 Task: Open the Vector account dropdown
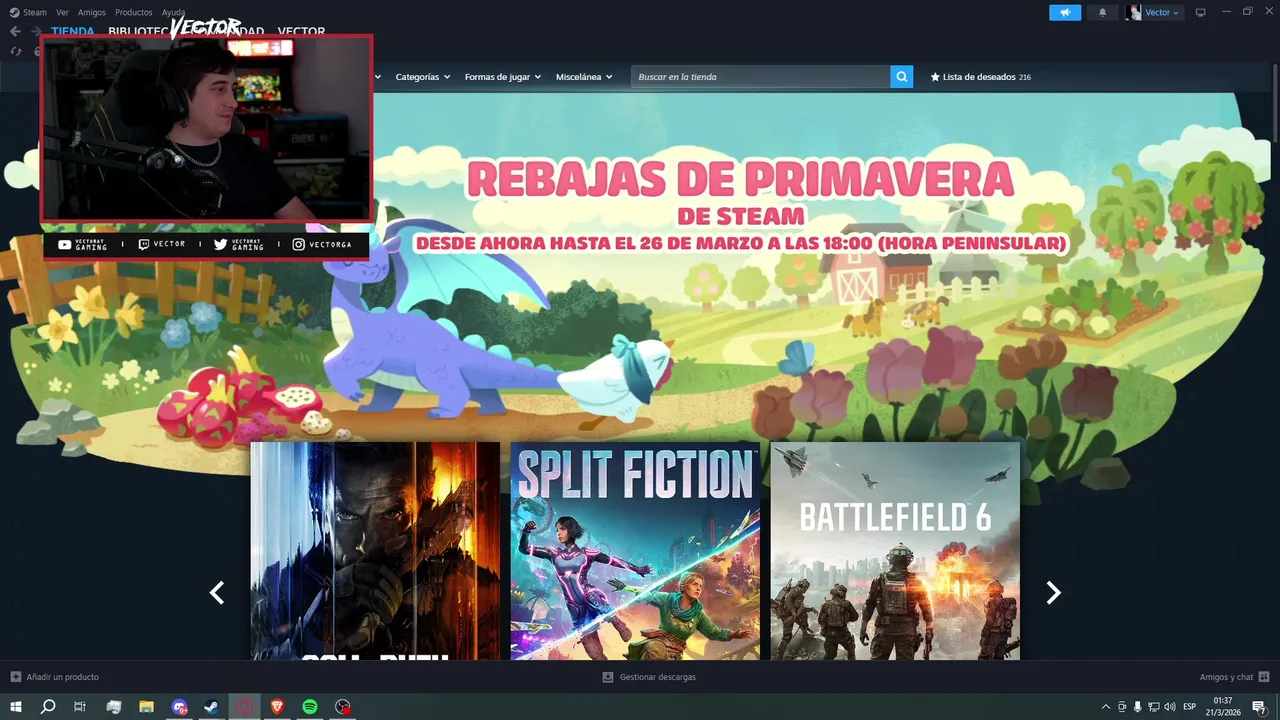click(1162, 12)
